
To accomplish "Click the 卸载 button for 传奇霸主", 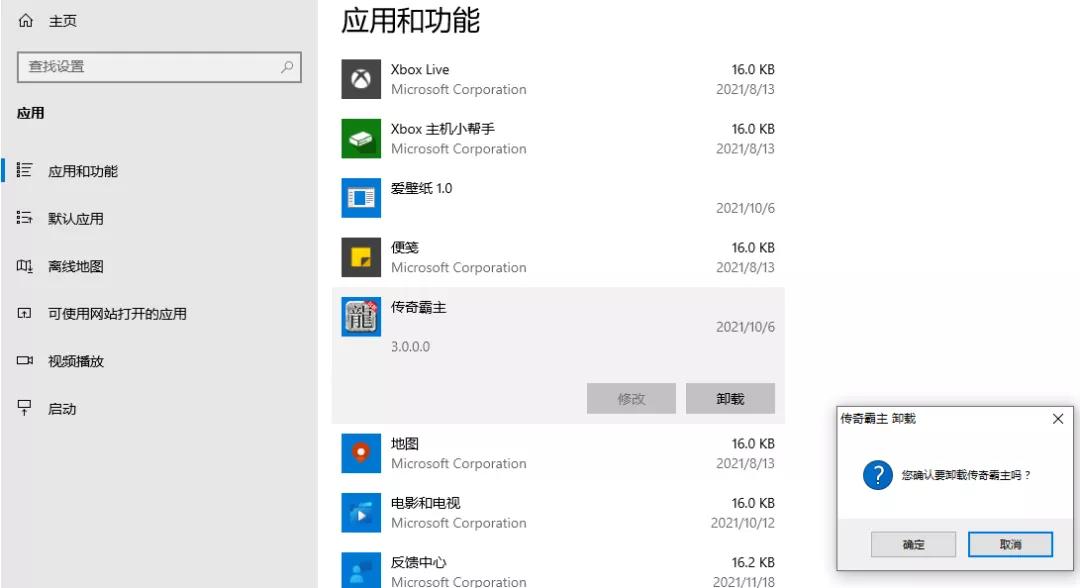I will point(729,398).
